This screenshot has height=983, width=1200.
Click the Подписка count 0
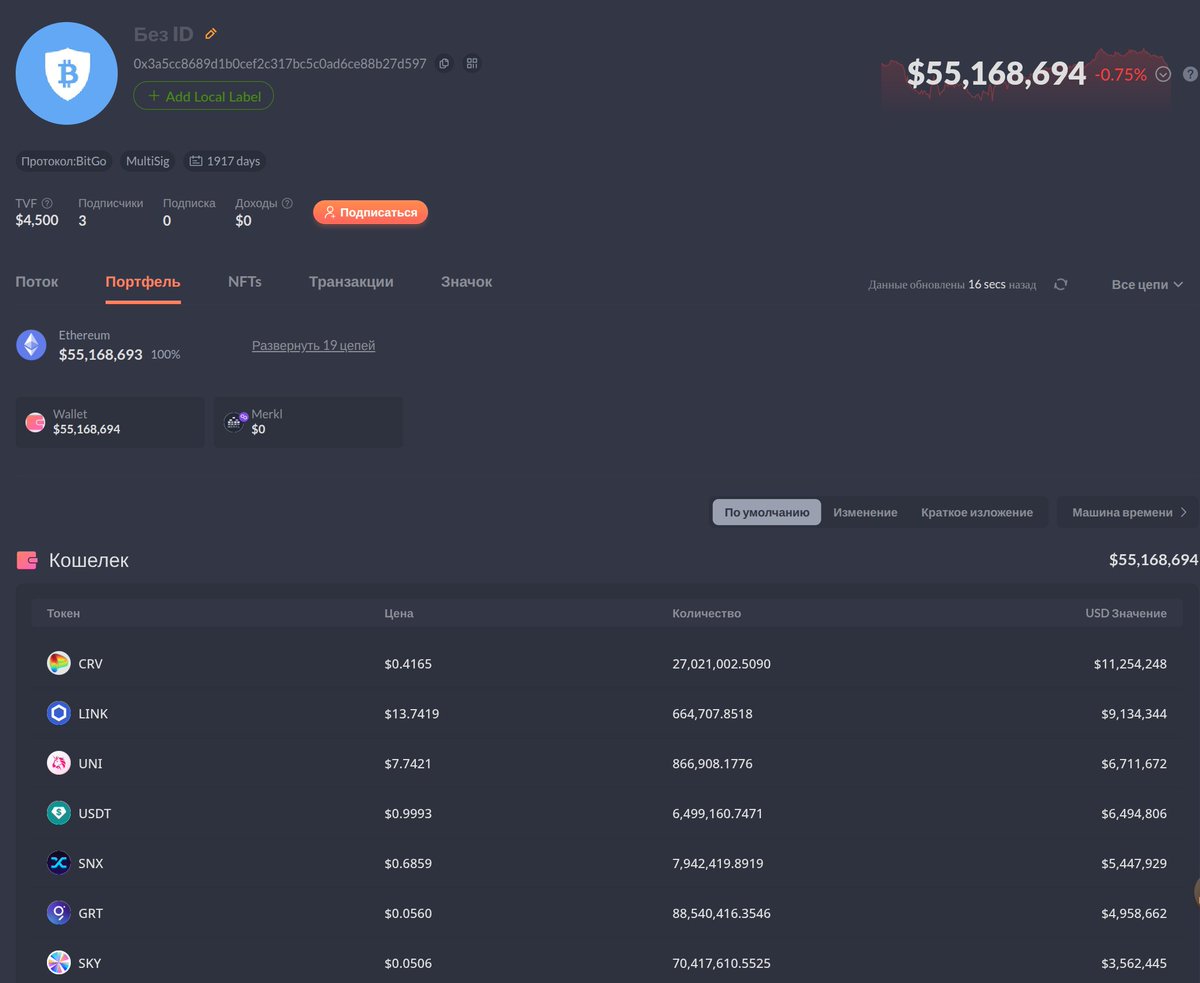(167, 221)
